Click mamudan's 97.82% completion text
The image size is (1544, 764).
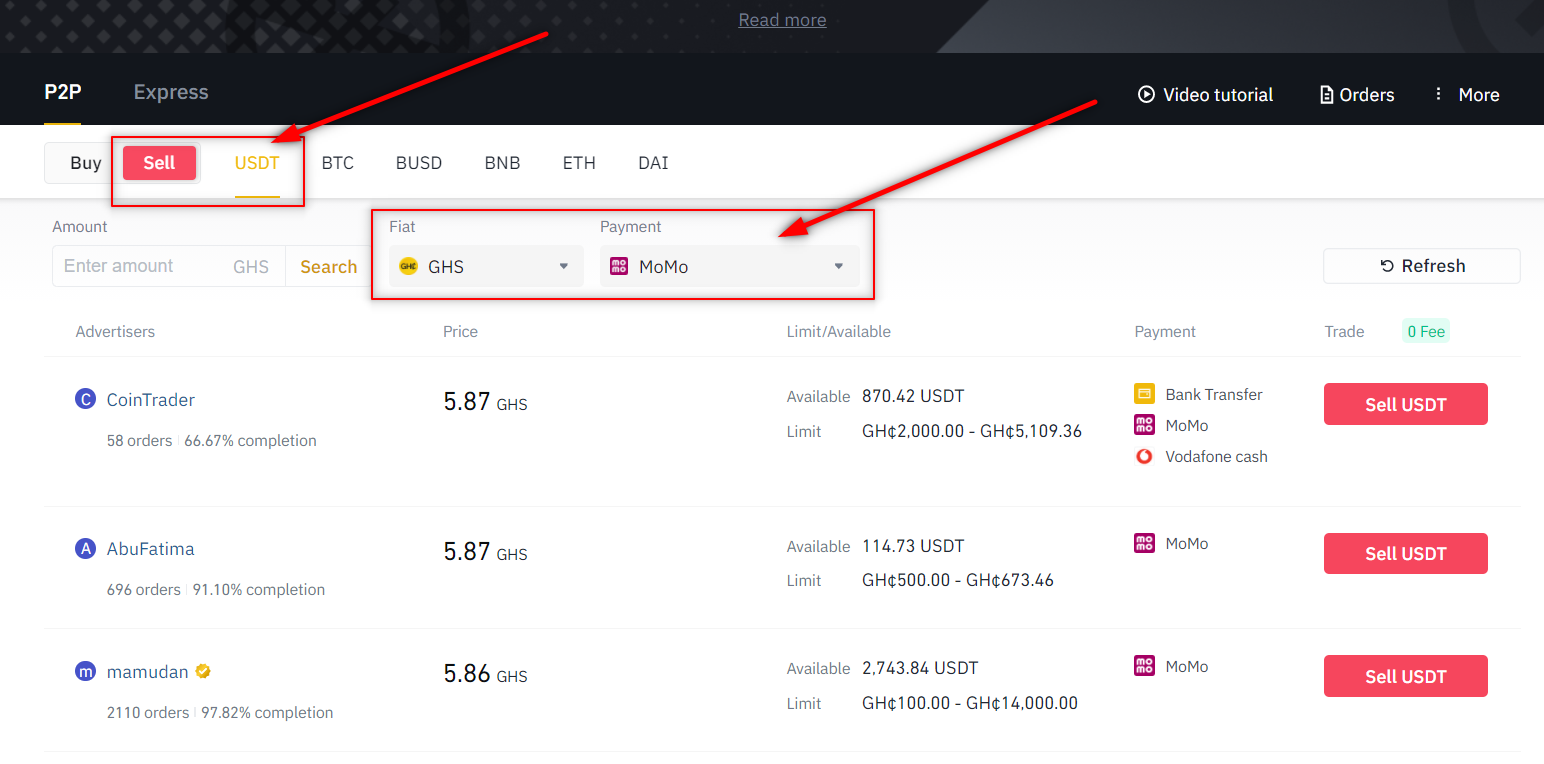coord(267,712)
